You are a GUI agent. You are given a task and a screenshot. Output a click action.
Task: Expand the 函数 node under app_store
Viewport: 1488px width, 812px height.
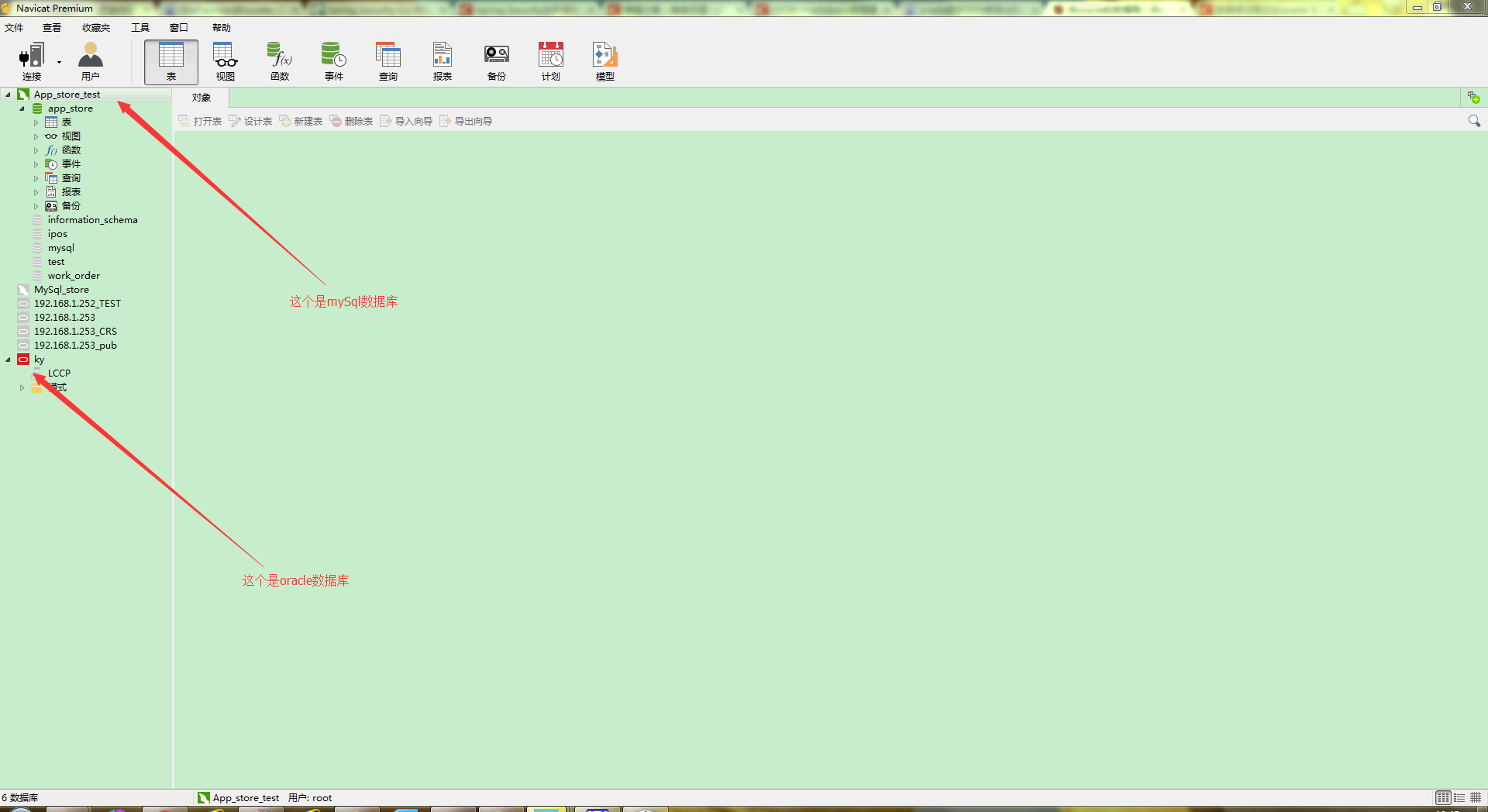[x=36, y=150]
